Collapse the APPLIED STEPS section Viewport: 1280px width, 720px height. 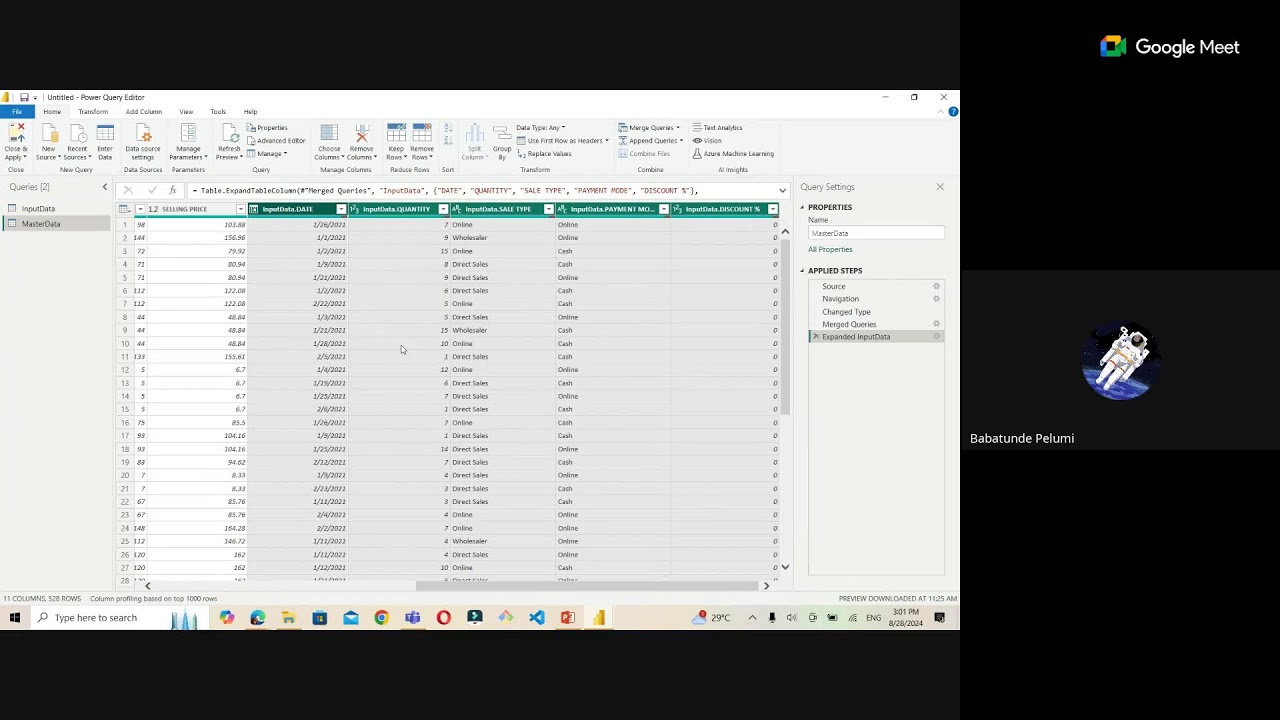tap(802, 271)
